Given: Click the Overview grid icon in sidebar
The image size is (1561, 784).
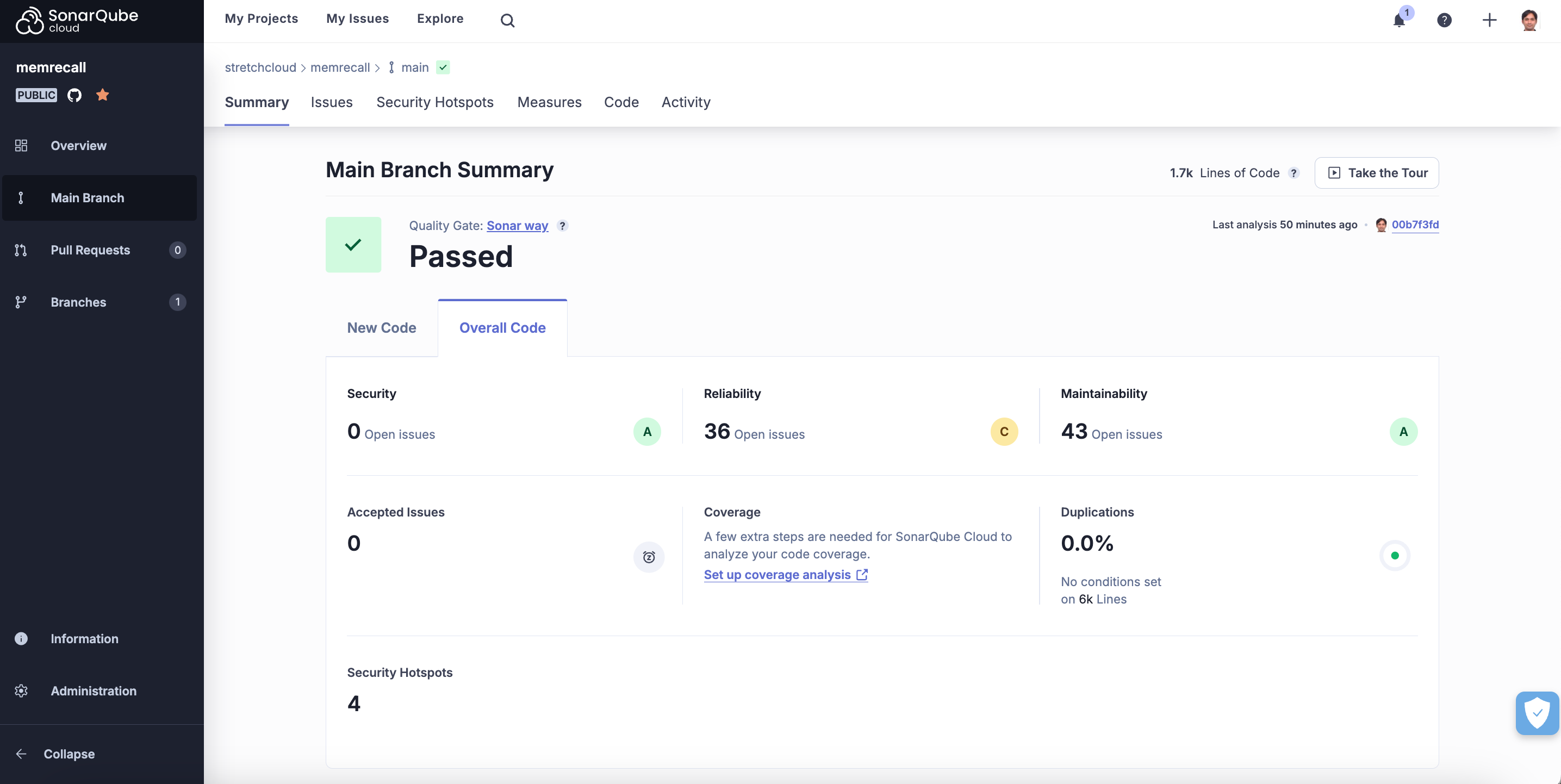Looking at the screenshot, I should pos(21,145).
